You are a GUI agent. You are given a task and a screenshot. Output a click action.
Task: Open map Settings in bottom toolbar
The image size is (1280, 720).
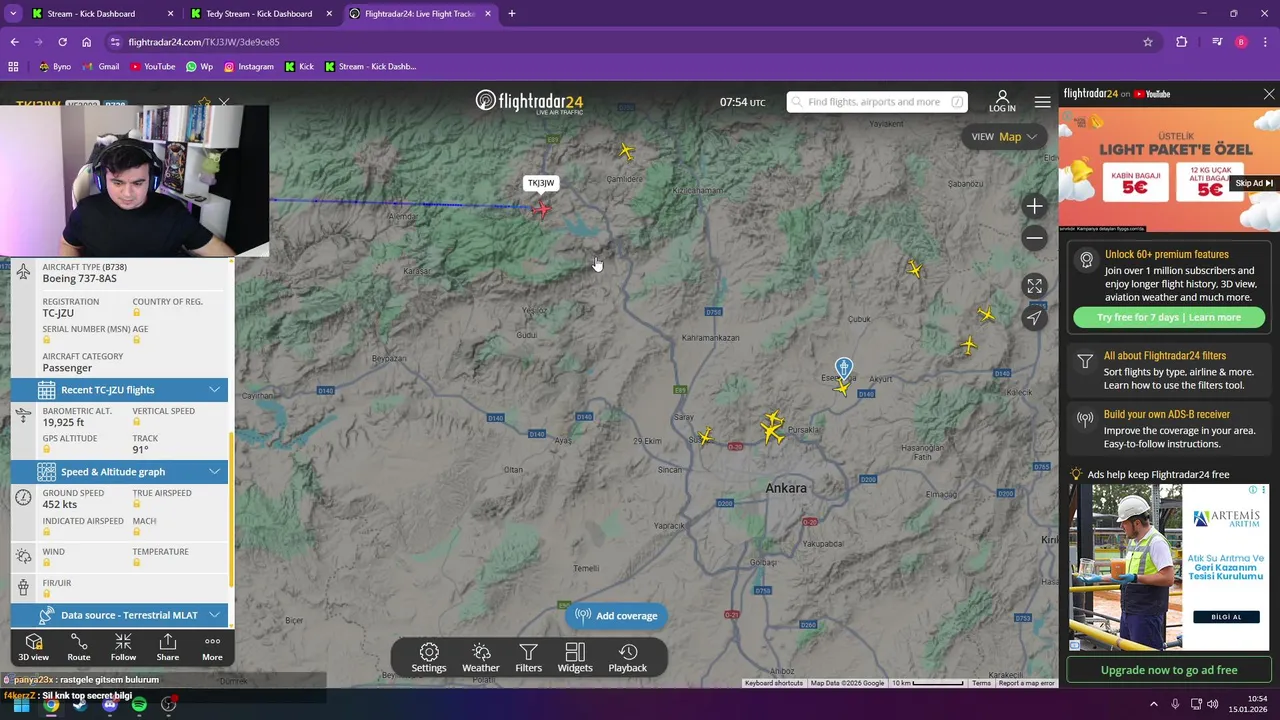pyautogui.click(x=429, y=658)
